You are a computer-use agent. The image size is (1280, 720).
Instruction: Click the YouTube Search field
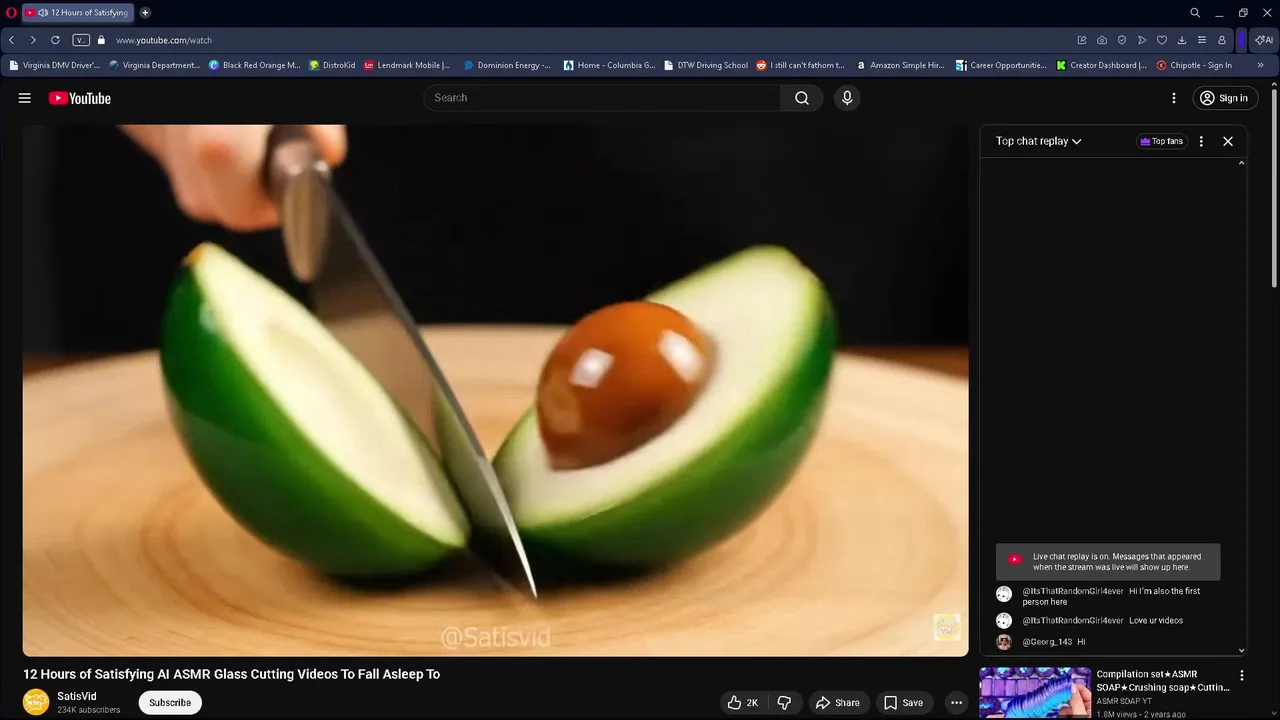pos(603,98)
